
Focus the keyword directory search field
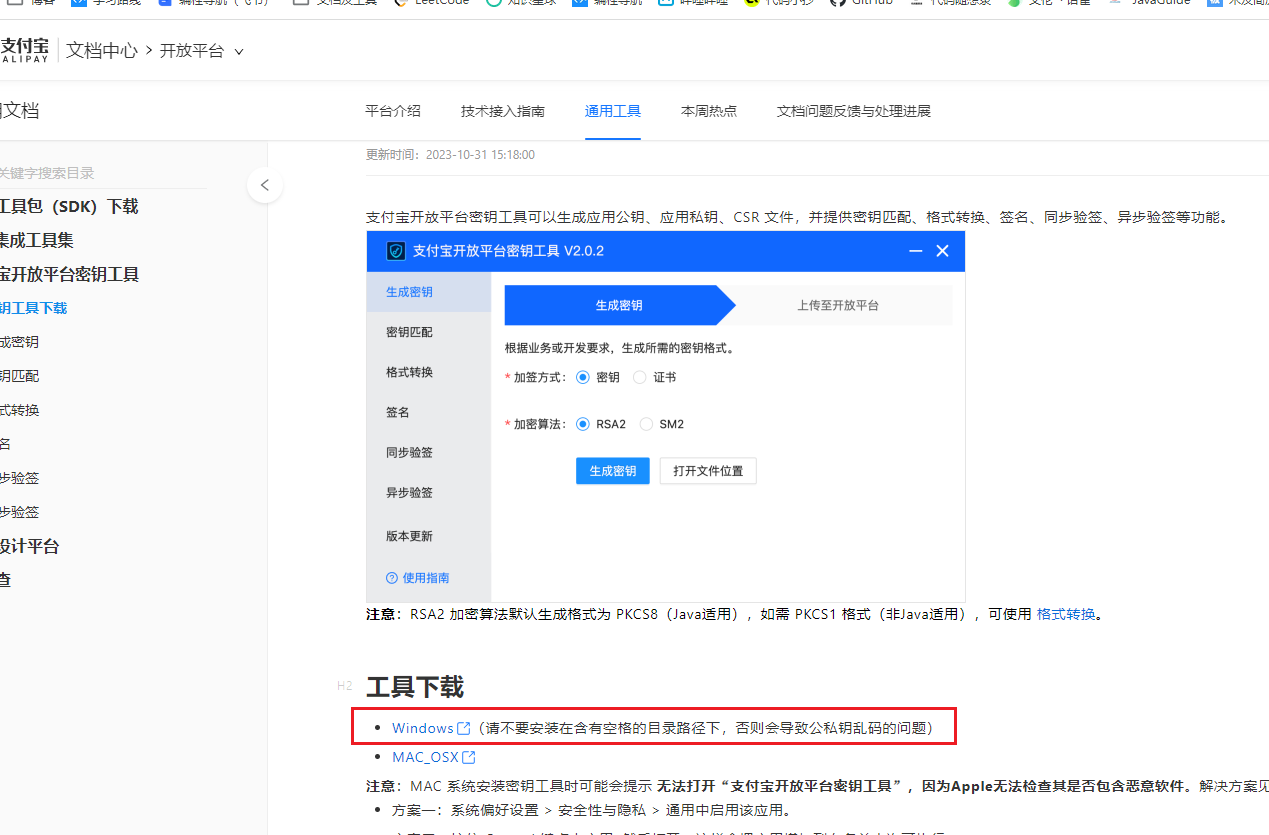(104, 173)
